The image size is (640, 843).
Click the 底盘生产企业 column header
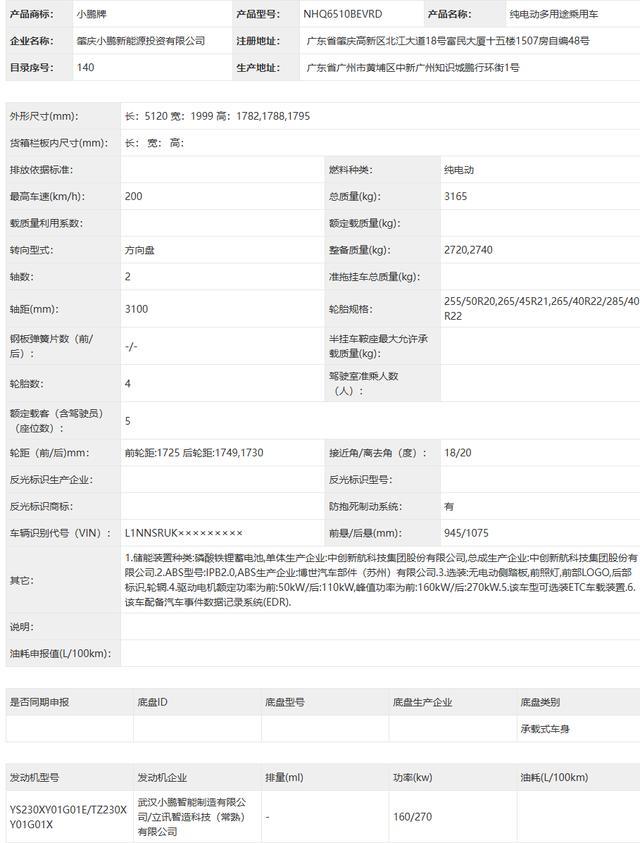point(422,702)
